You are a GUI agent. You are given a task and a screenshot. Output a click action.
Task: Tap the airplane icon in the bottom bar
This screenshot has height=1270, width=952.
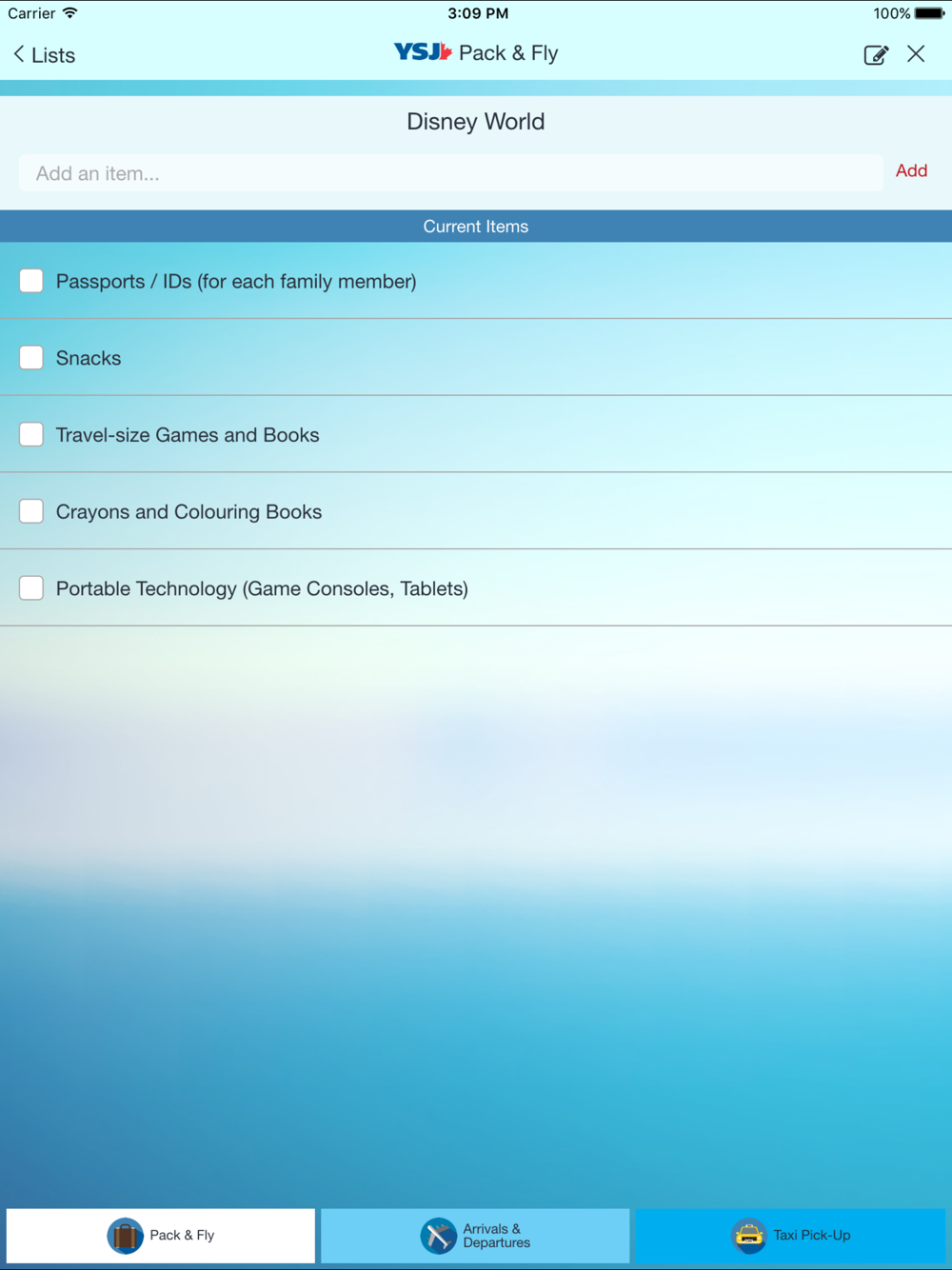[x=439, y=1236]
